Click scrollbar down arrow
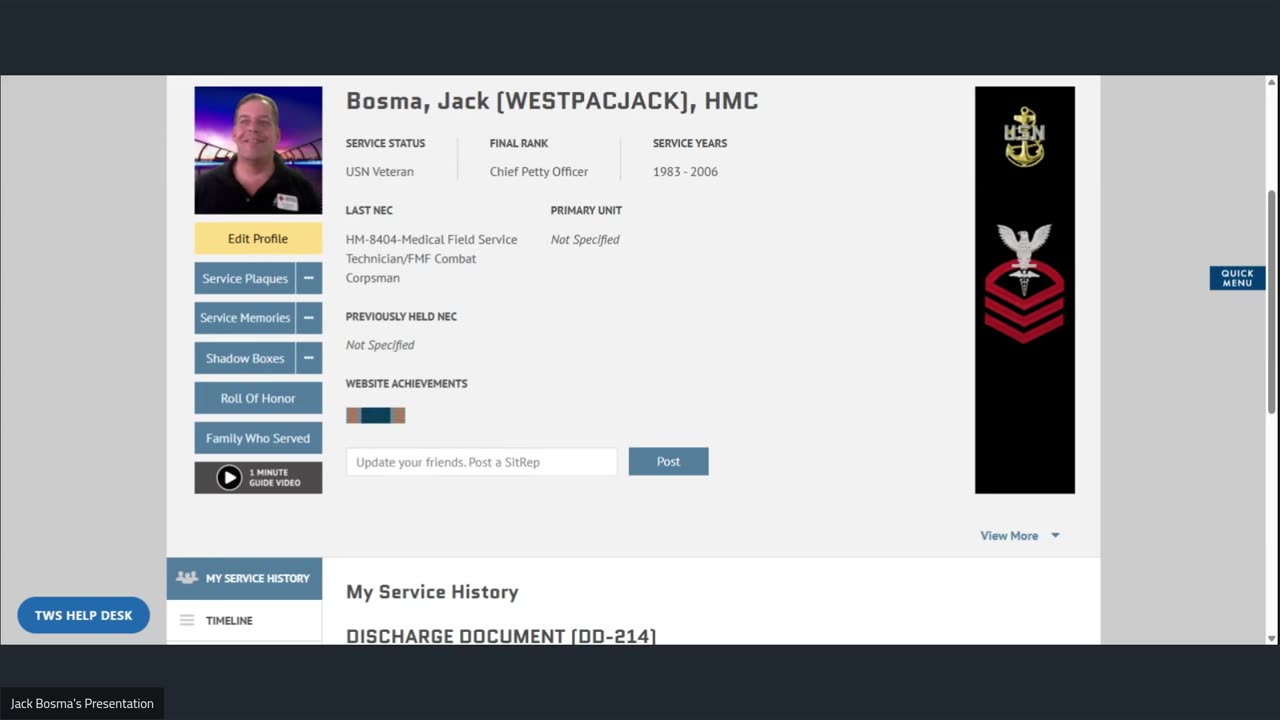Viewport: 1280px width, 720px height. click(1272, 638)
